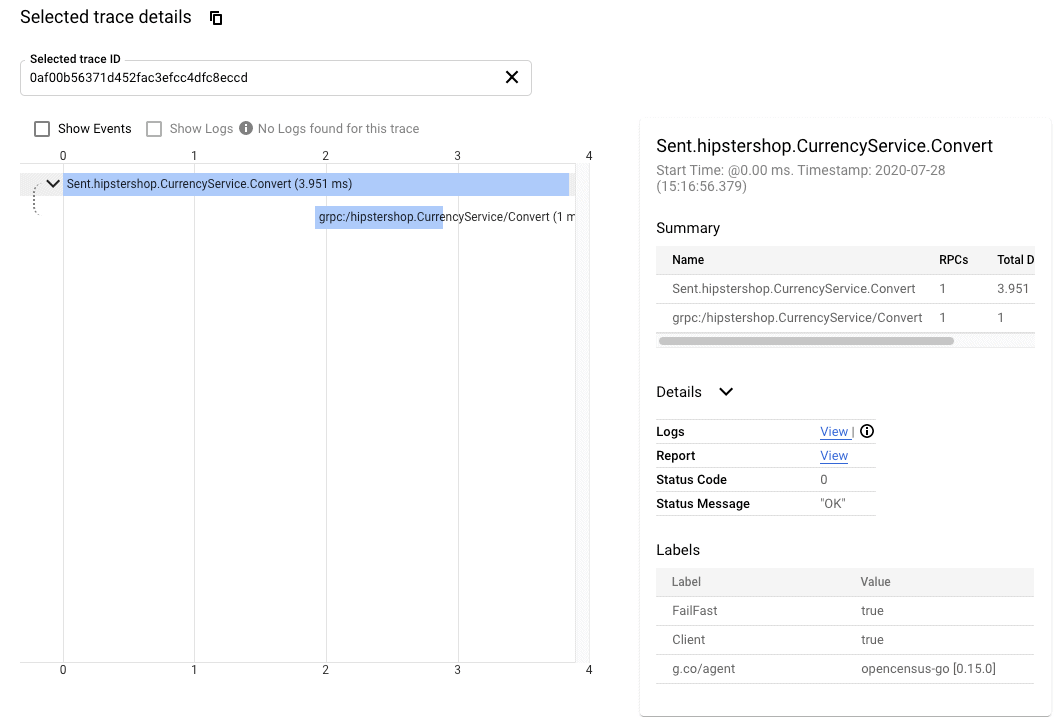Click the Name column header in Summary
Image resolution: width=1064 pixels, height=717 pixels.
[x=688, y=260]
